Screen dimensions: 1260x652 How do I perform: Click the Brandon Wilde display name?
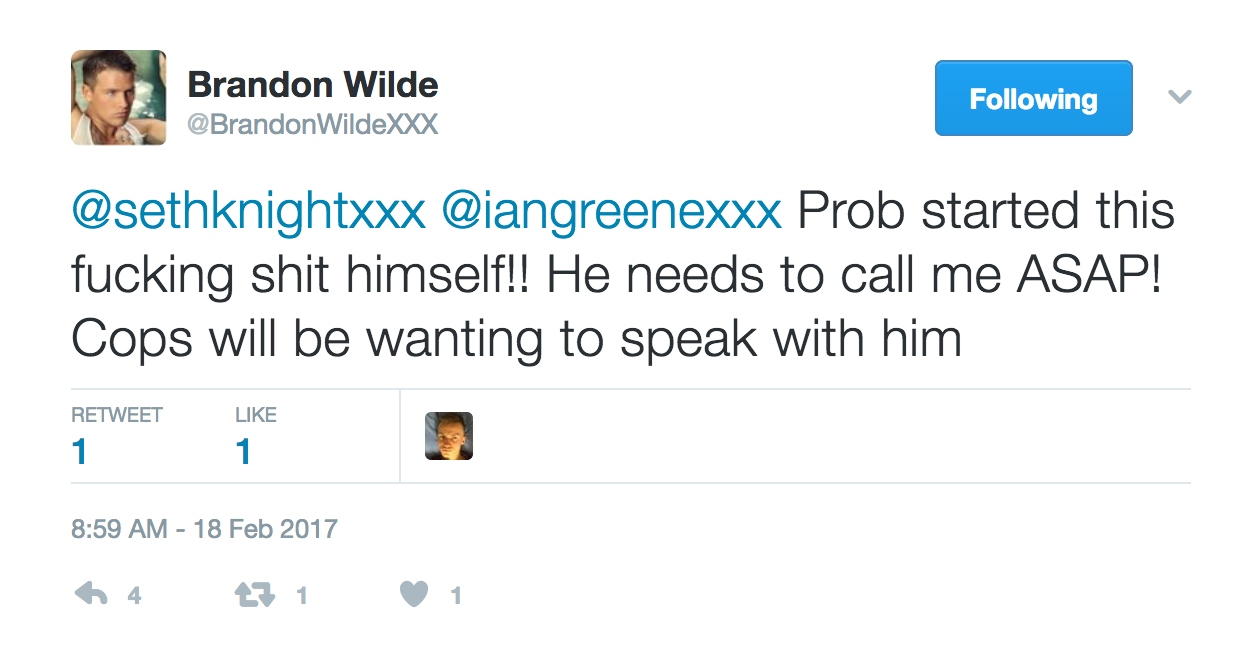click(313, 85)
